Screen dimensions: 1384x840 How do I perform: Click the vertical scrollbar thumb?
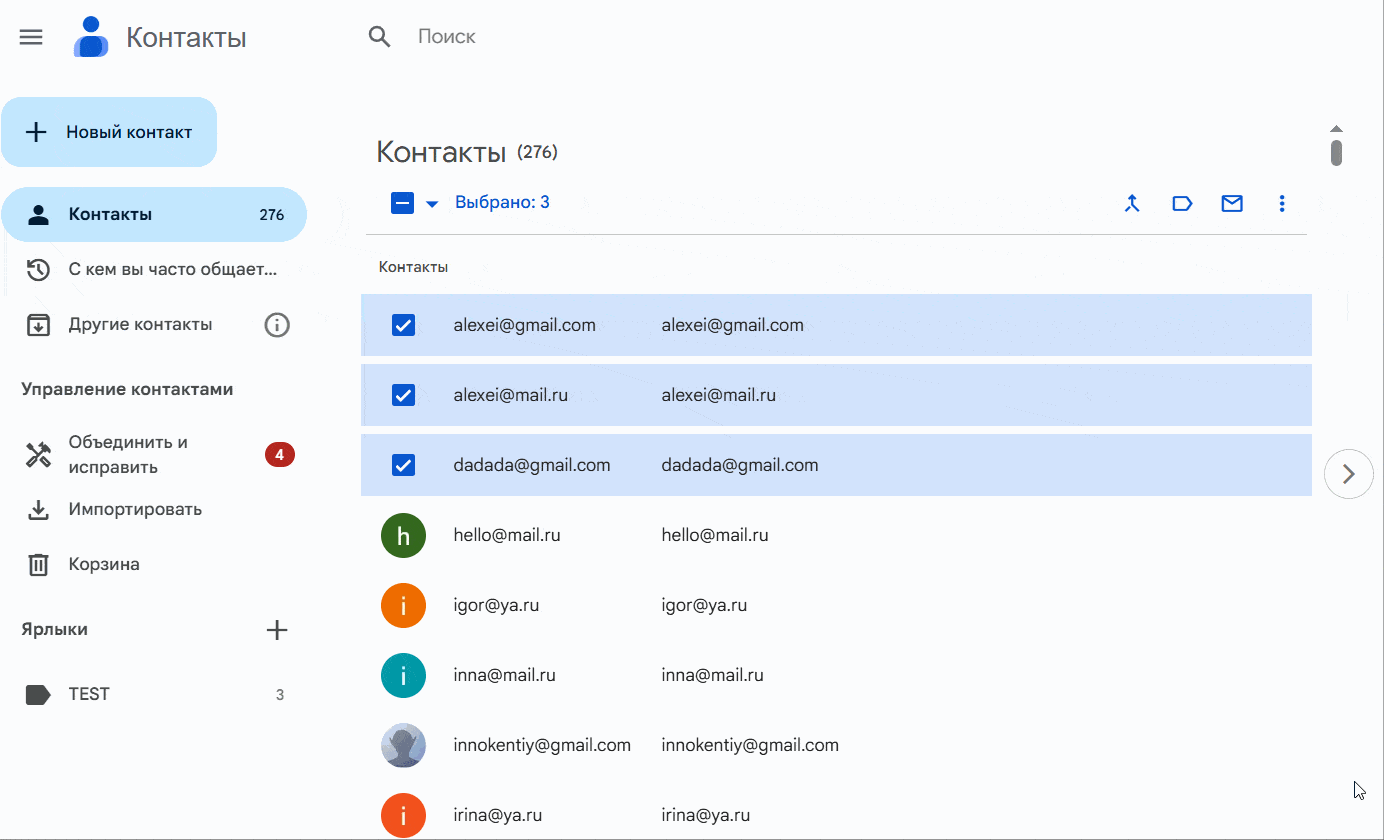tap(1336, 153)
